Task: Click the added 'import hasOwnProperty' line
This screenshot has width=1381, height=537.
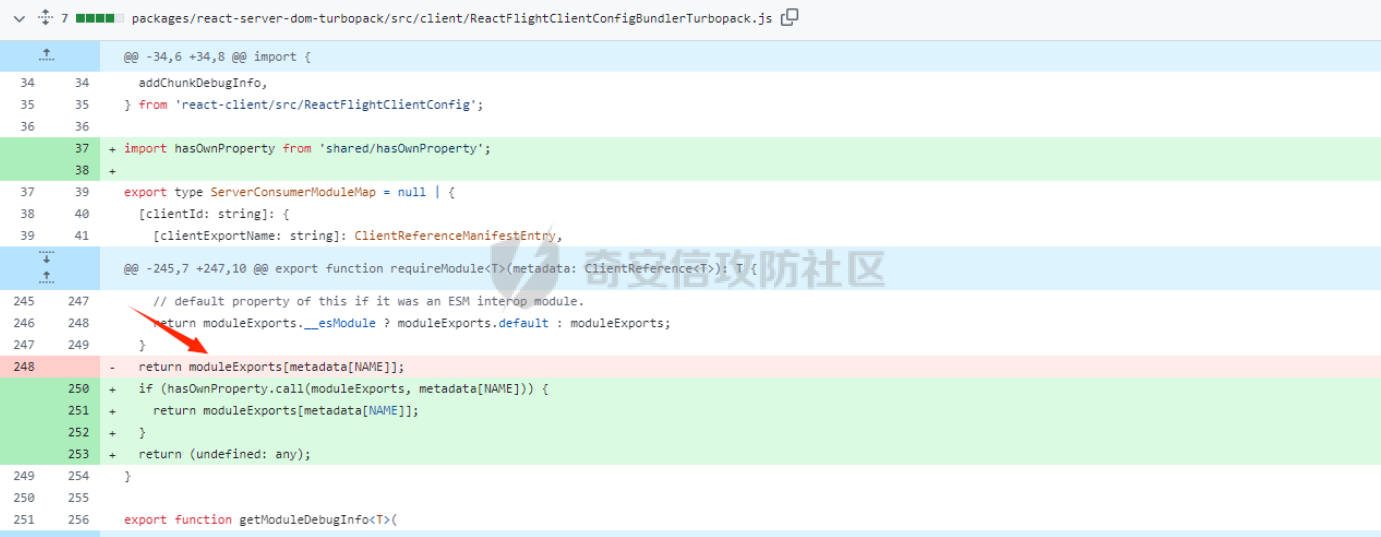Action: click(x=307, y=148)
